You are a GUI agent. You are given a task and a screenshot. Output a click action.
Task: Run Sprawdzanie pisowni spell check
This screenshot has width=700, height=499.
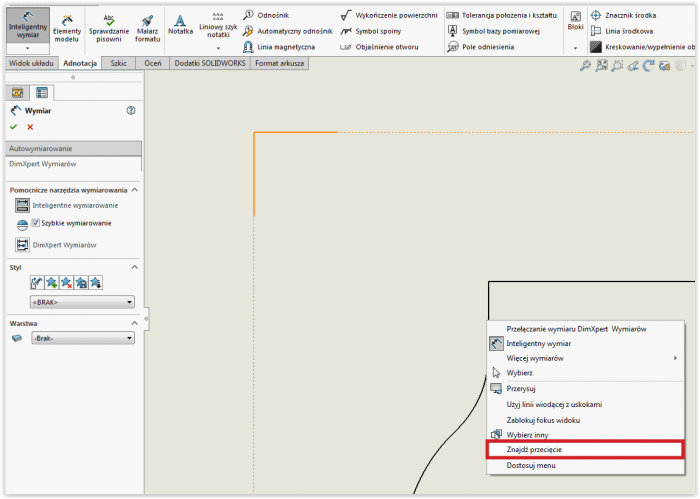(x=108, y=28)
